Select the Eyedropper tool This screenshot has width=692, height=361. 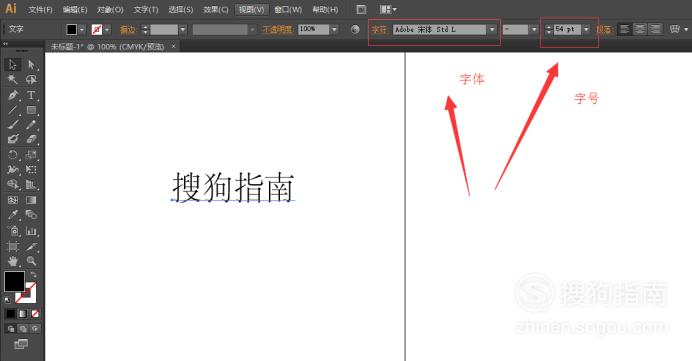(x=12, y=215)
